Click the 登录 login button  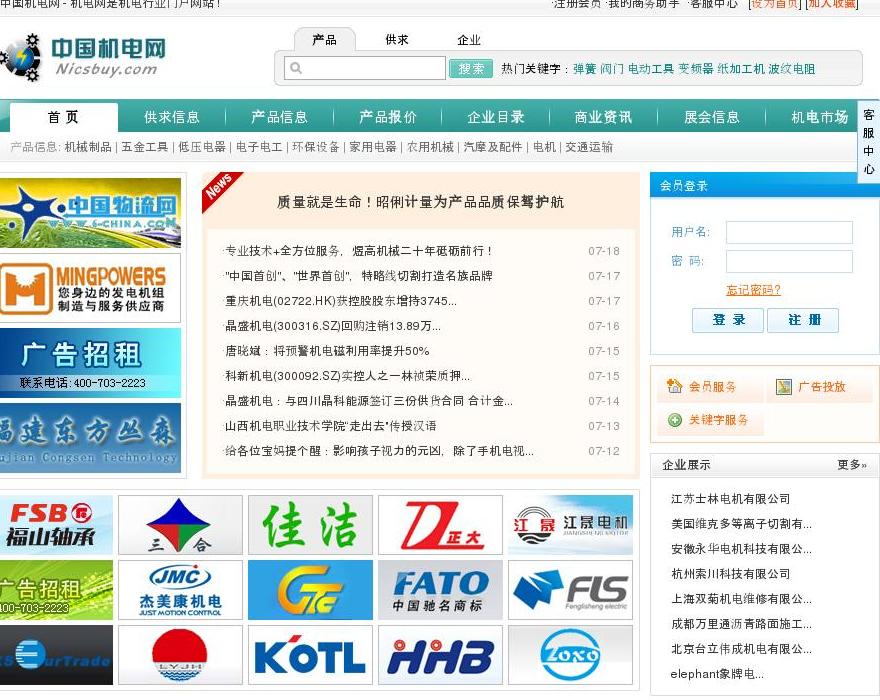(x=728, y=320)
